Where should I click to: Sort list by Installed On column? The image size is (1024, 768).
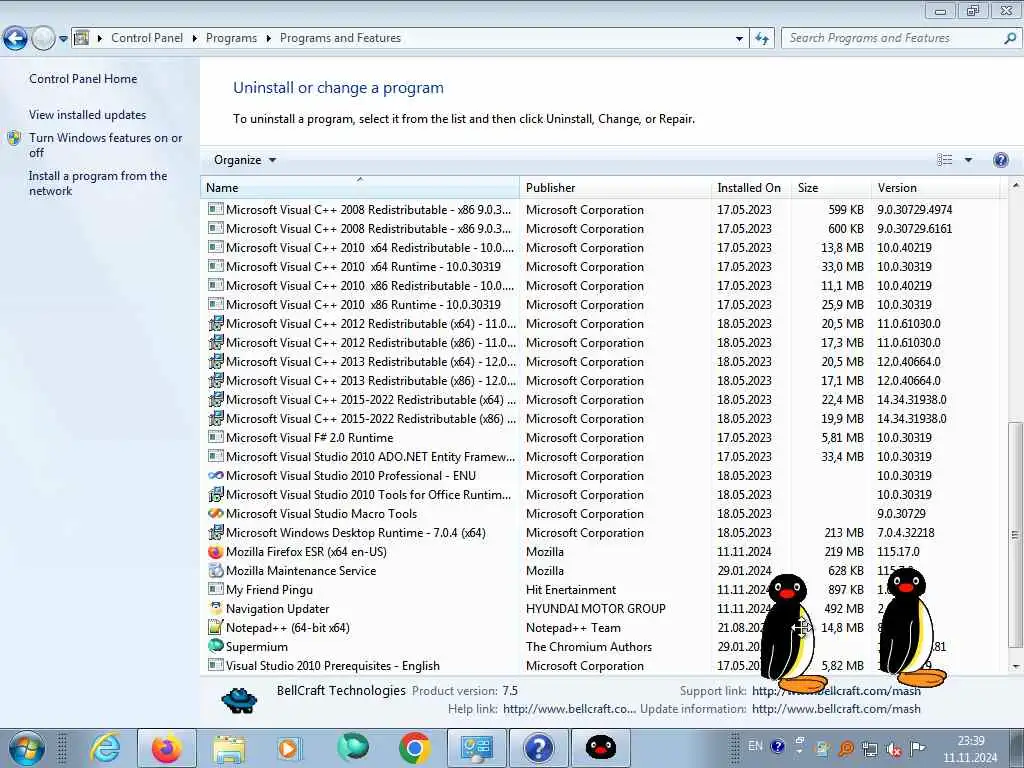coord(751,187)
